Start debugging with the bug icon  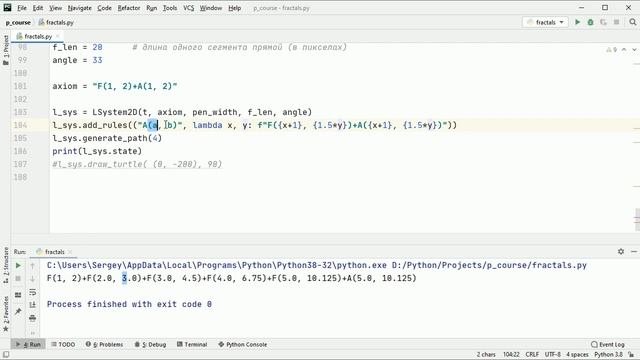pyautogui.click(x=590, y=22)
